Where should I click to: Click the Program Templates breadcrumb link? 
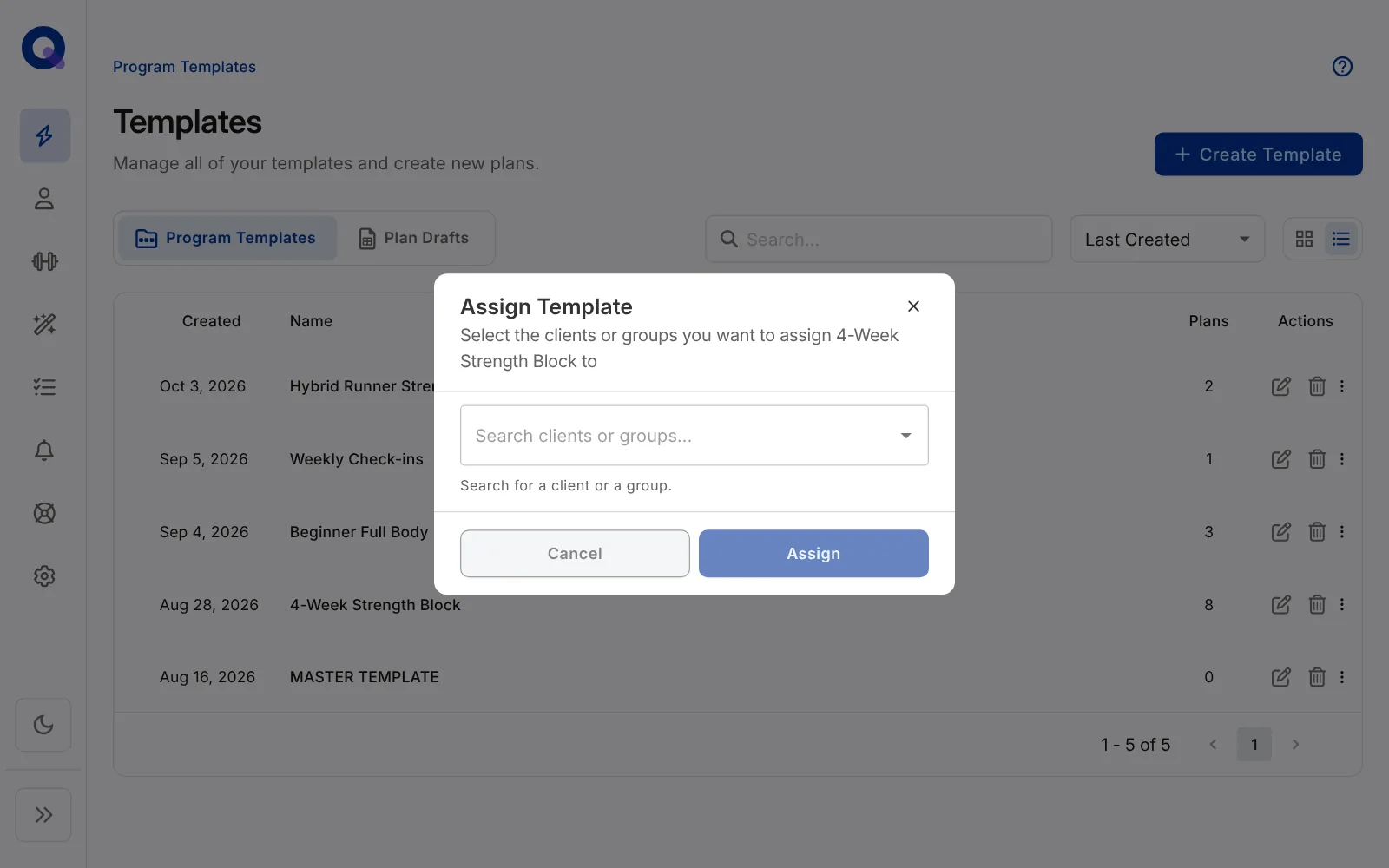click(184, 67)
